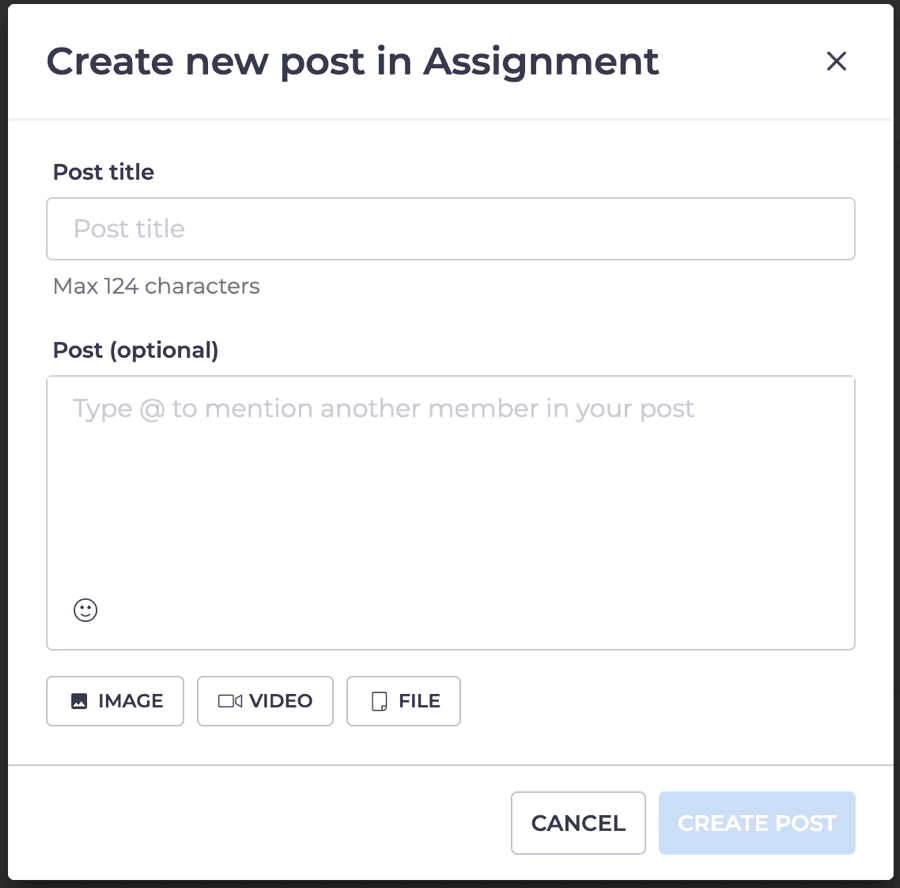Click the 'Type @ to mention' placeholder text

pyautogui.click(x=383, y=408)
